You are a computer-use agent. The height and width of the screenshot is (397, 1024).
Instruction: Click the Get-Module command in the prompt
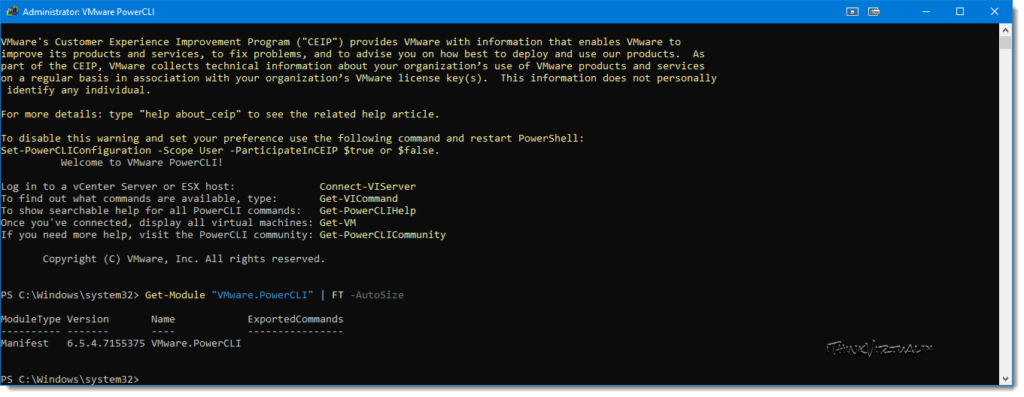[175, 295]
